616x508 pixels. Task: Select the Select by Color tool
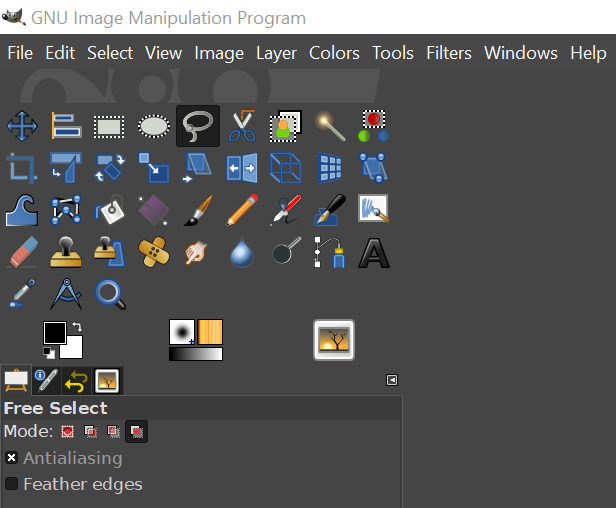(374, 126)
